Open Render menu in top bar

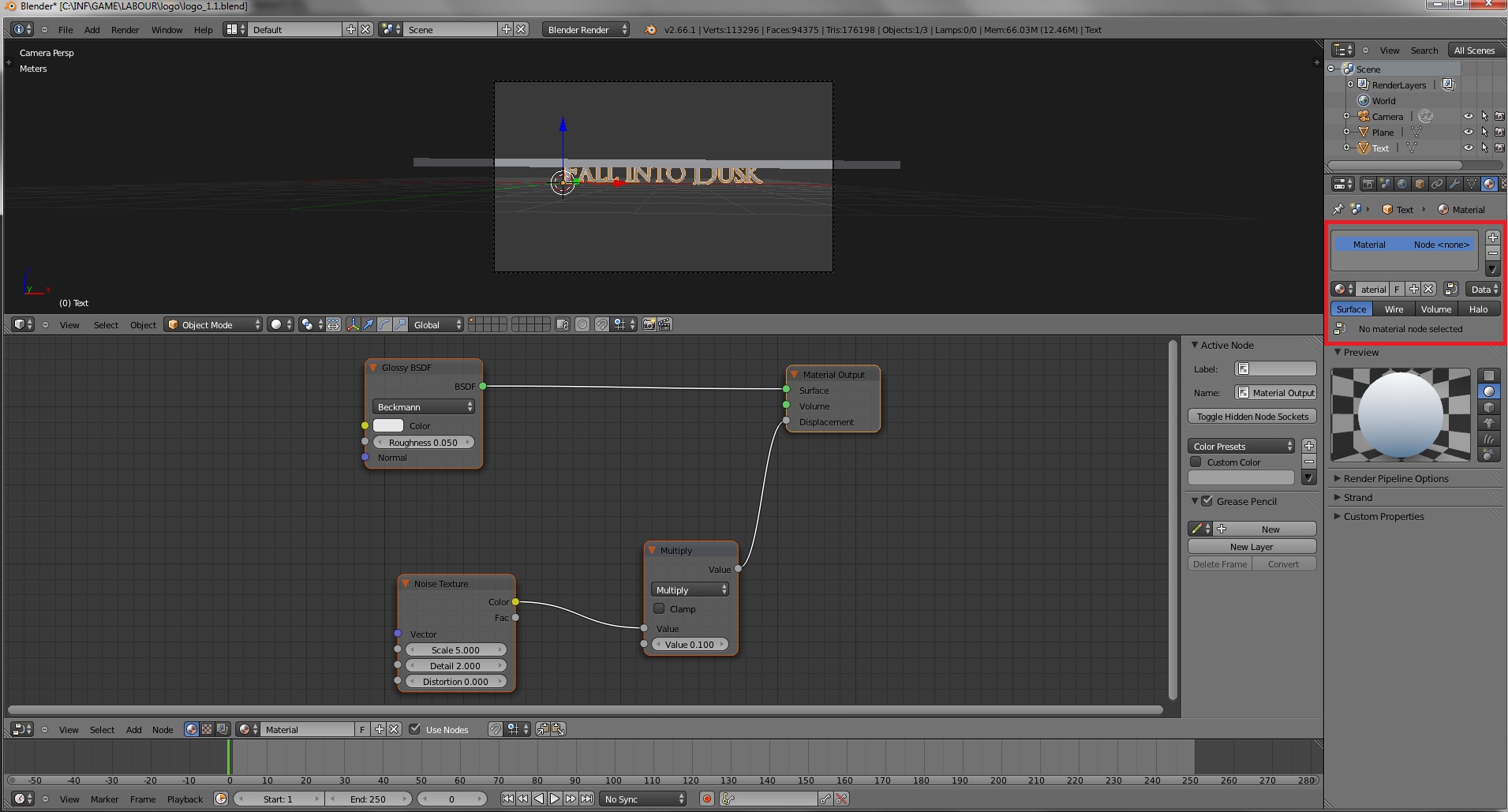pyautogui.click(x=125, y=29)
